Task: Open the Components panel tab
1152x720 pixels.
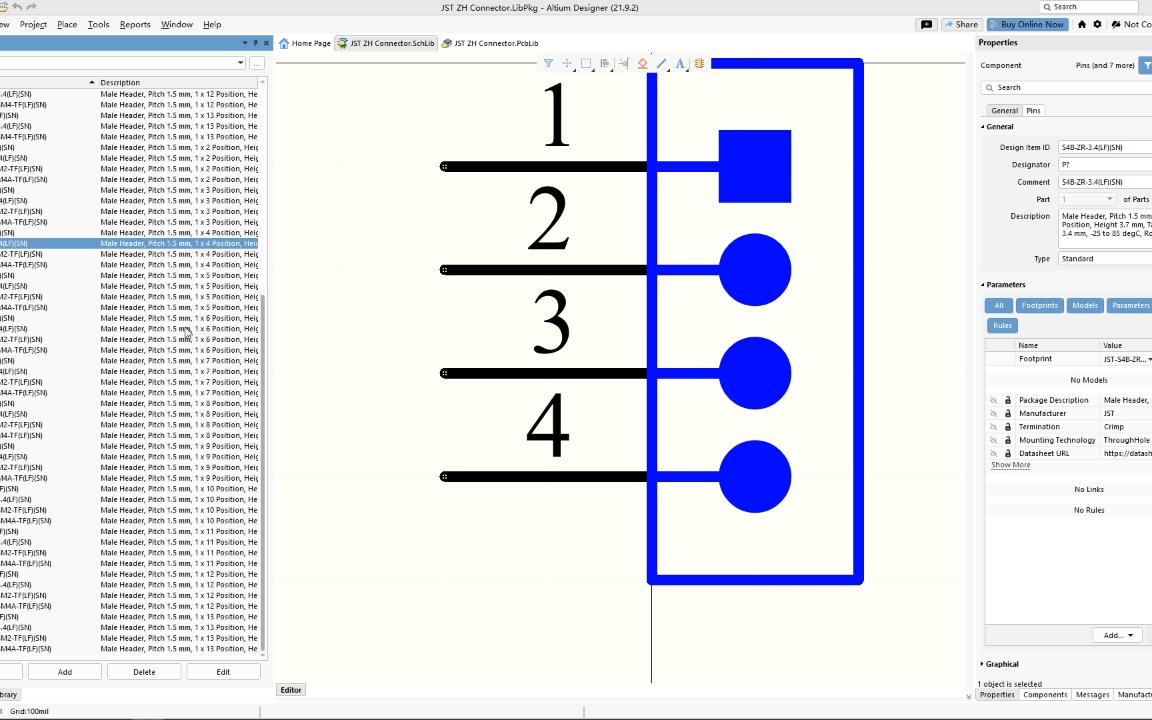Action: tap(1045, 695)
